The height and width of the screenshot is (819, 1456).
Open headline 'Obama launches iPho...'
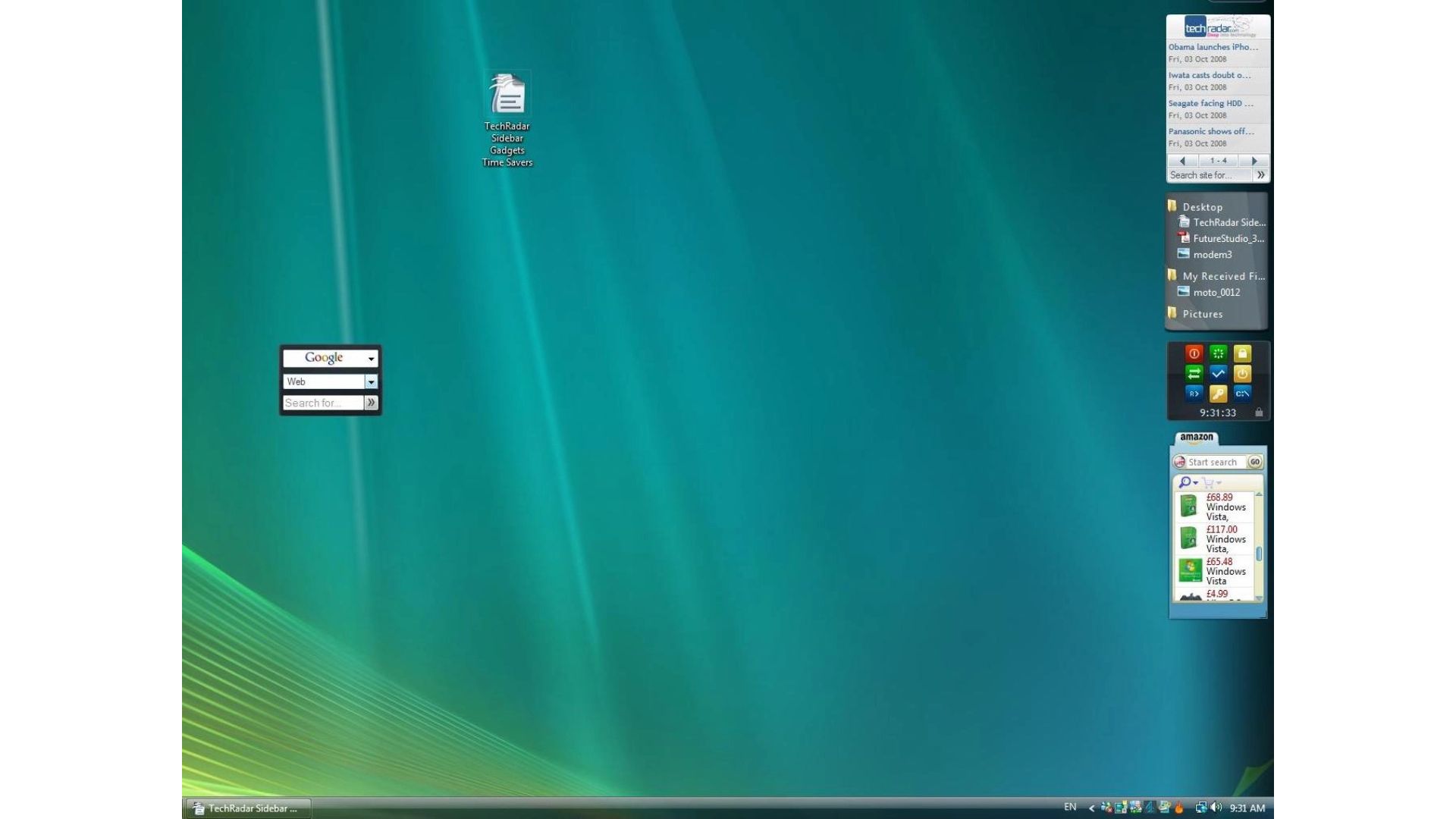tap(1213, 47)
